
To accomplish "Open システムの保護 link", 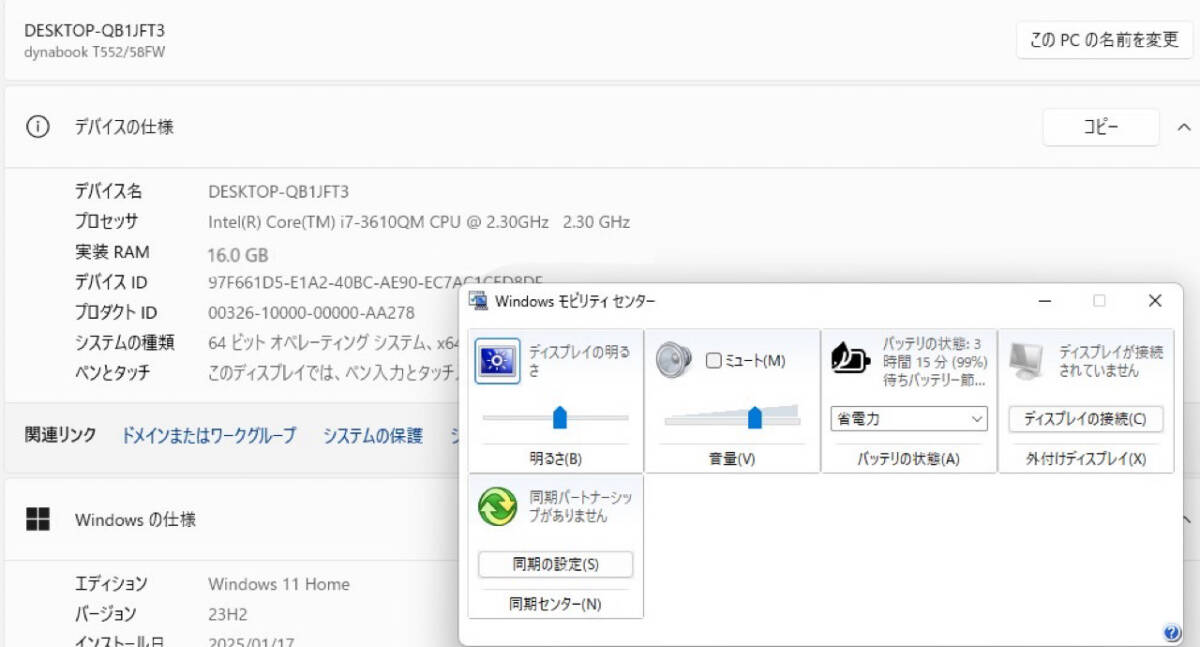I will (373, 435).
